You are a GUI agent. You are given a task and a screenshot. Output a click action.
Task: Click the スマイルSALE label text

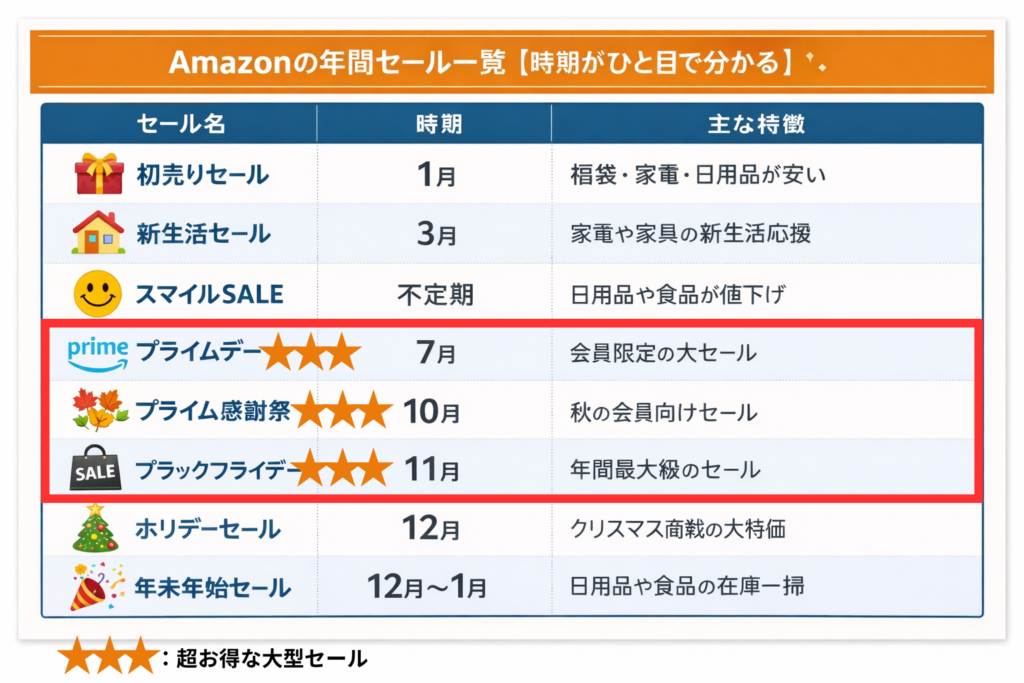click(209, 295)
